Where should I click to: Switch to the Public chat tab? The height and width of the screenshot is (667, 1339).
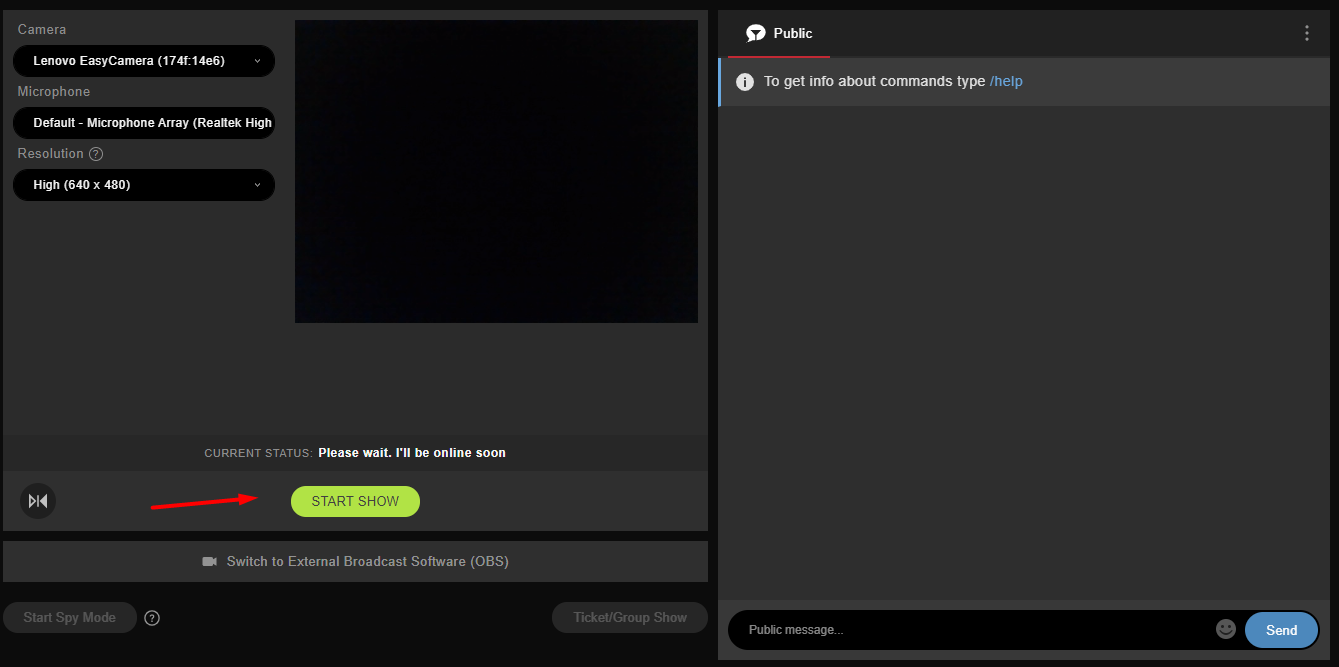779,34
